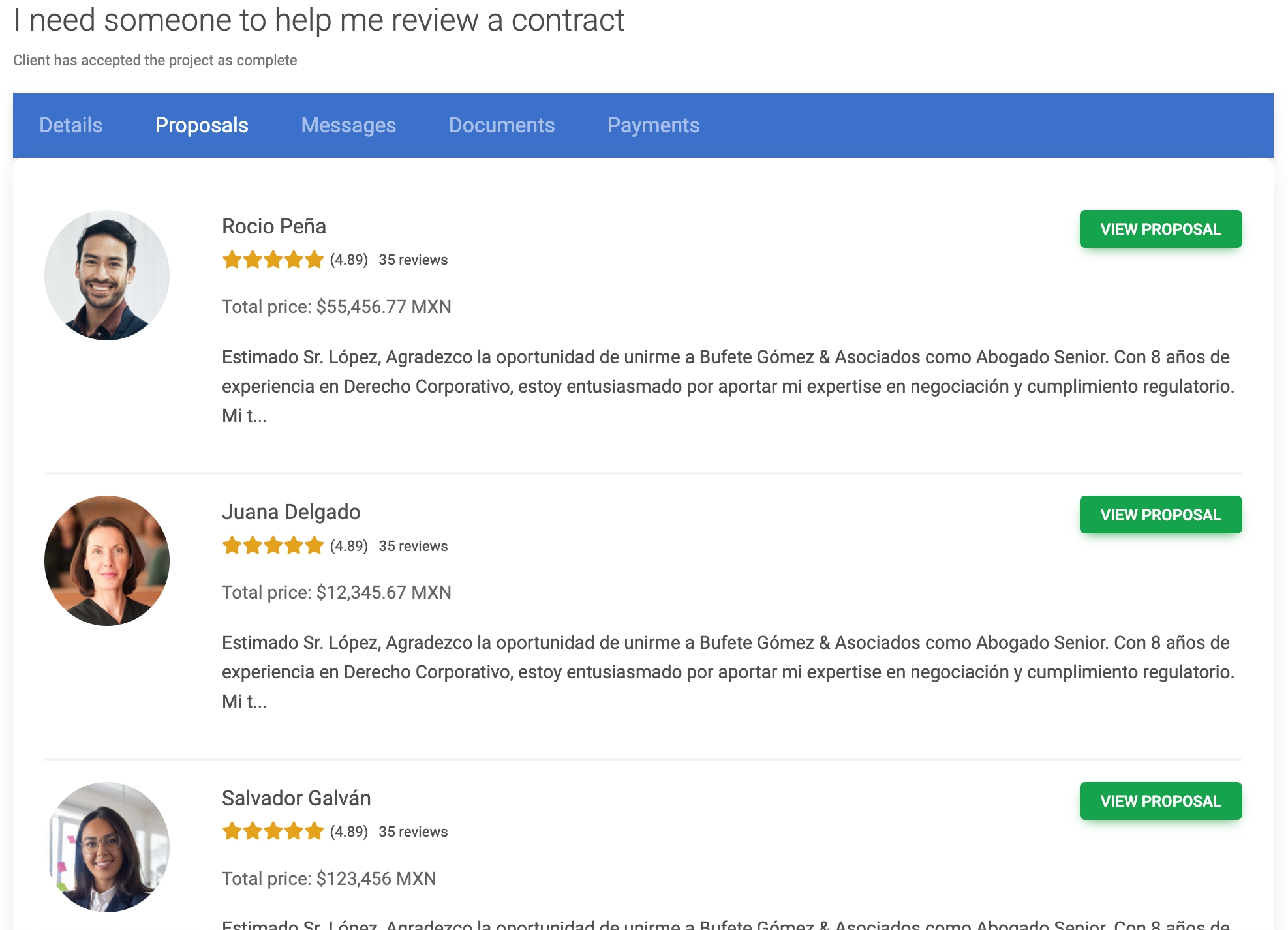The height and width of the screenshot is (930, 1288).
Task: Click the name Juana Delgado
Action: 291,512
